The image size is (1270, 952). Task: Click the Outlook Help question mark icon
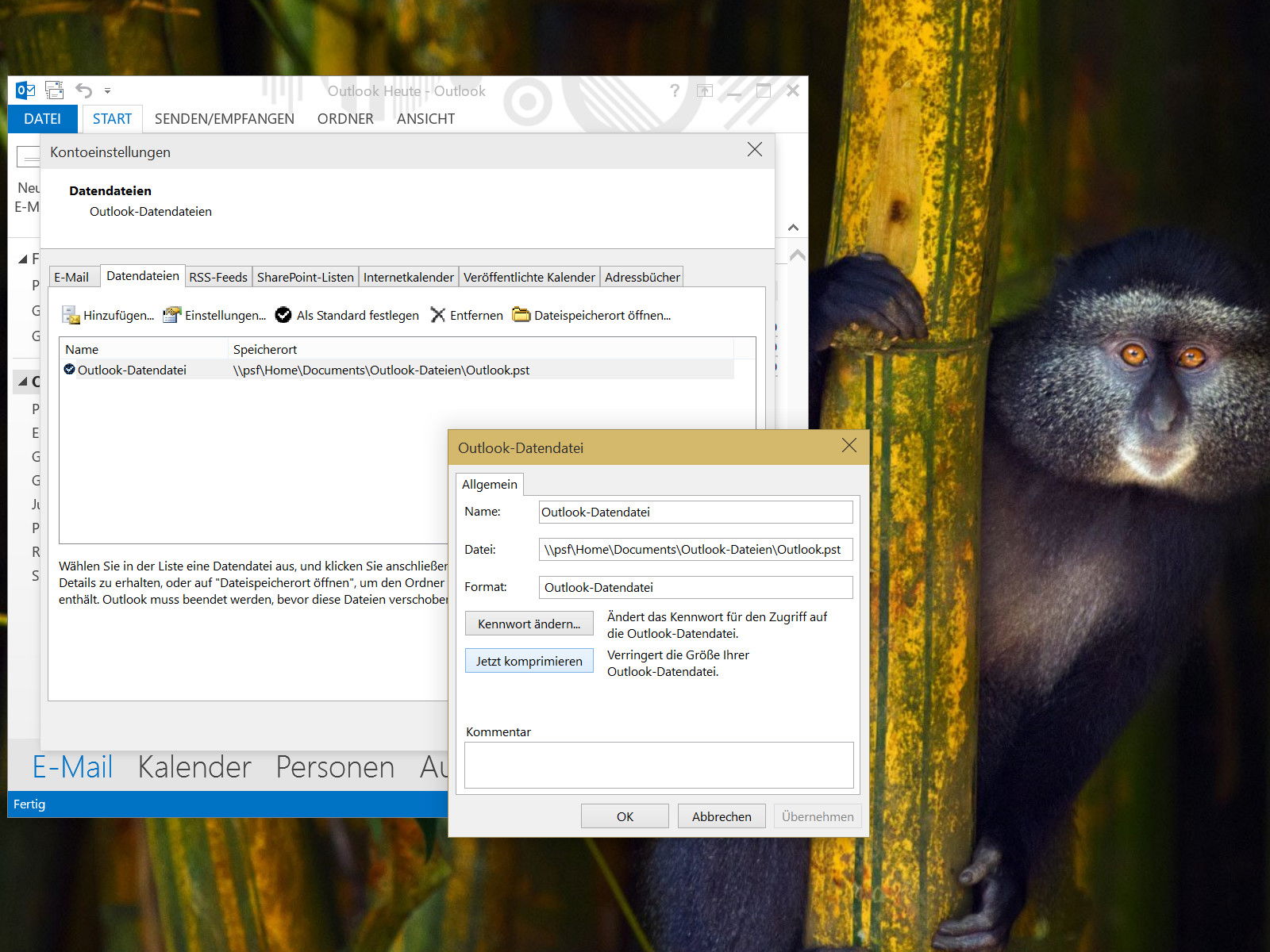pyautogui.click(x=675, y=90)
